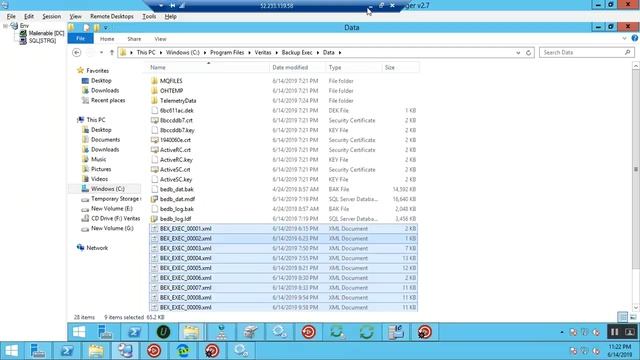Switch to Home ribbon tab
The width and height of the screenshot is (640, 360).
pyautogui.click(x=107, y=39)
